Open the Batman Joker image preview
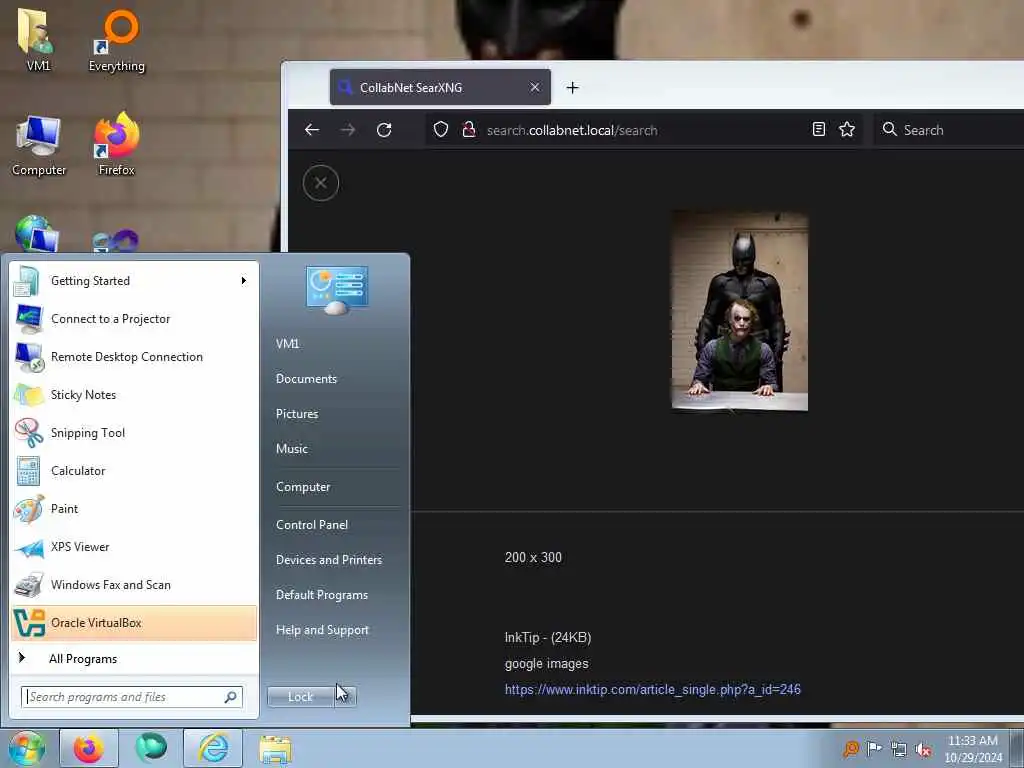The height and width of the screenshot is (768, 1024). (x=740, y=311)
